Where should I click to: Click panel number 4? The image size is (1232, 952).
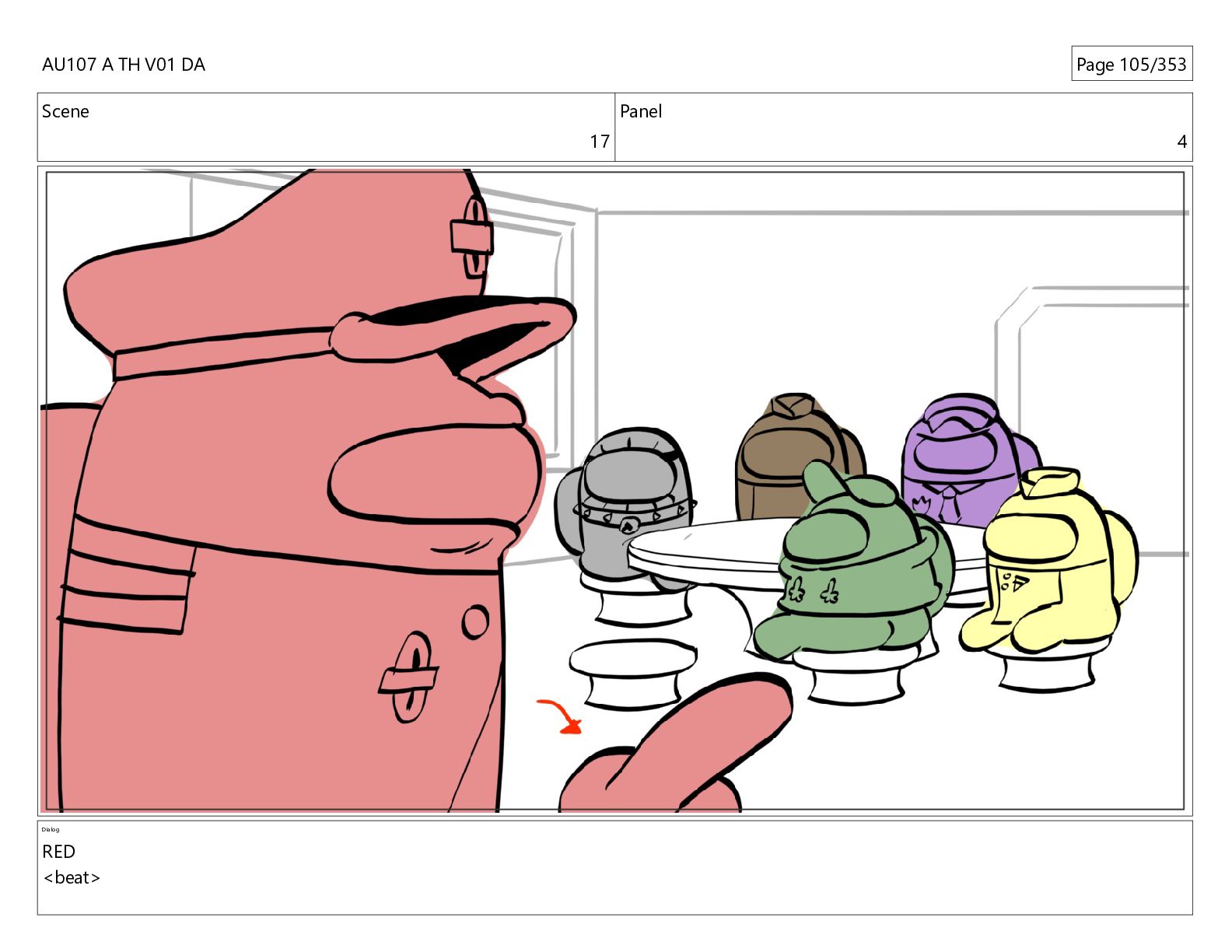(x=1181, y=142)
